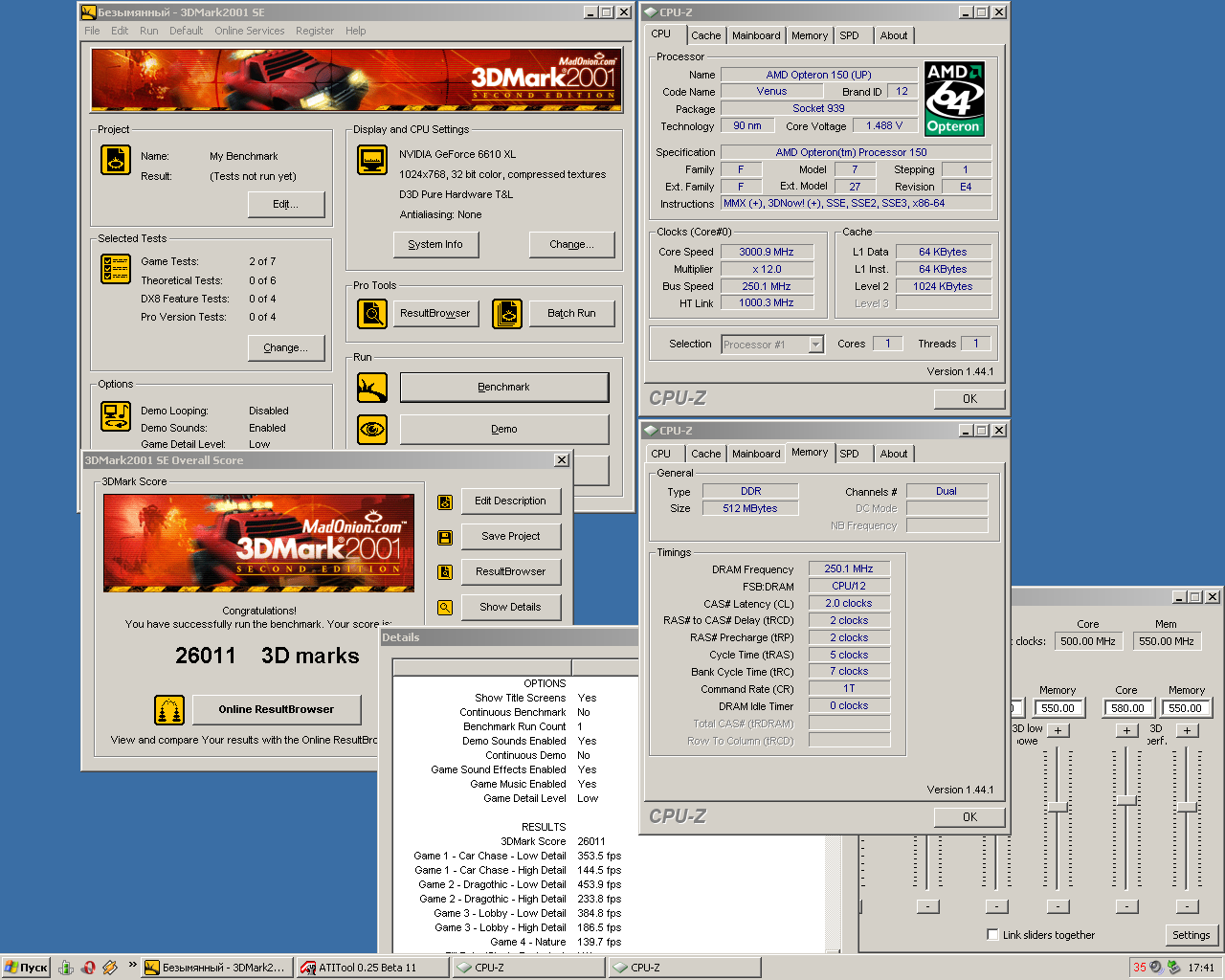This screenshot has width=1225, height=980.
Task: Click the Benchmark button
Action: pyautogui.click(x=504, y=388)
